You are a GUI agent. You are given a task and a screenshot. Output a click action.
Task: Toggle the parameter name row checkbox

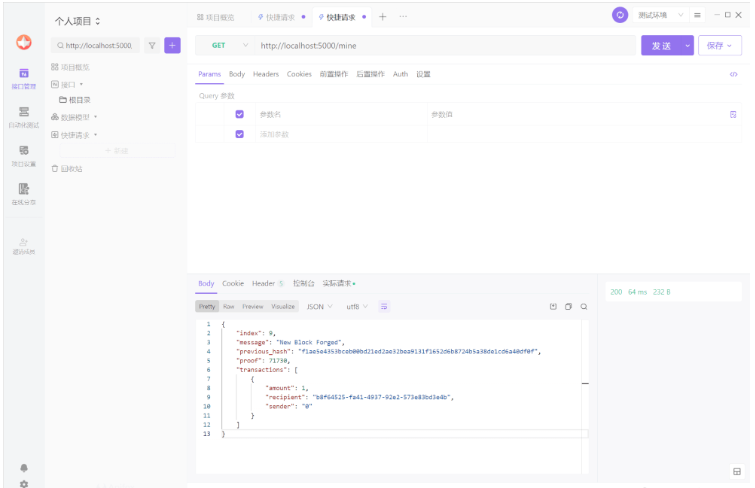pos(239,114)
